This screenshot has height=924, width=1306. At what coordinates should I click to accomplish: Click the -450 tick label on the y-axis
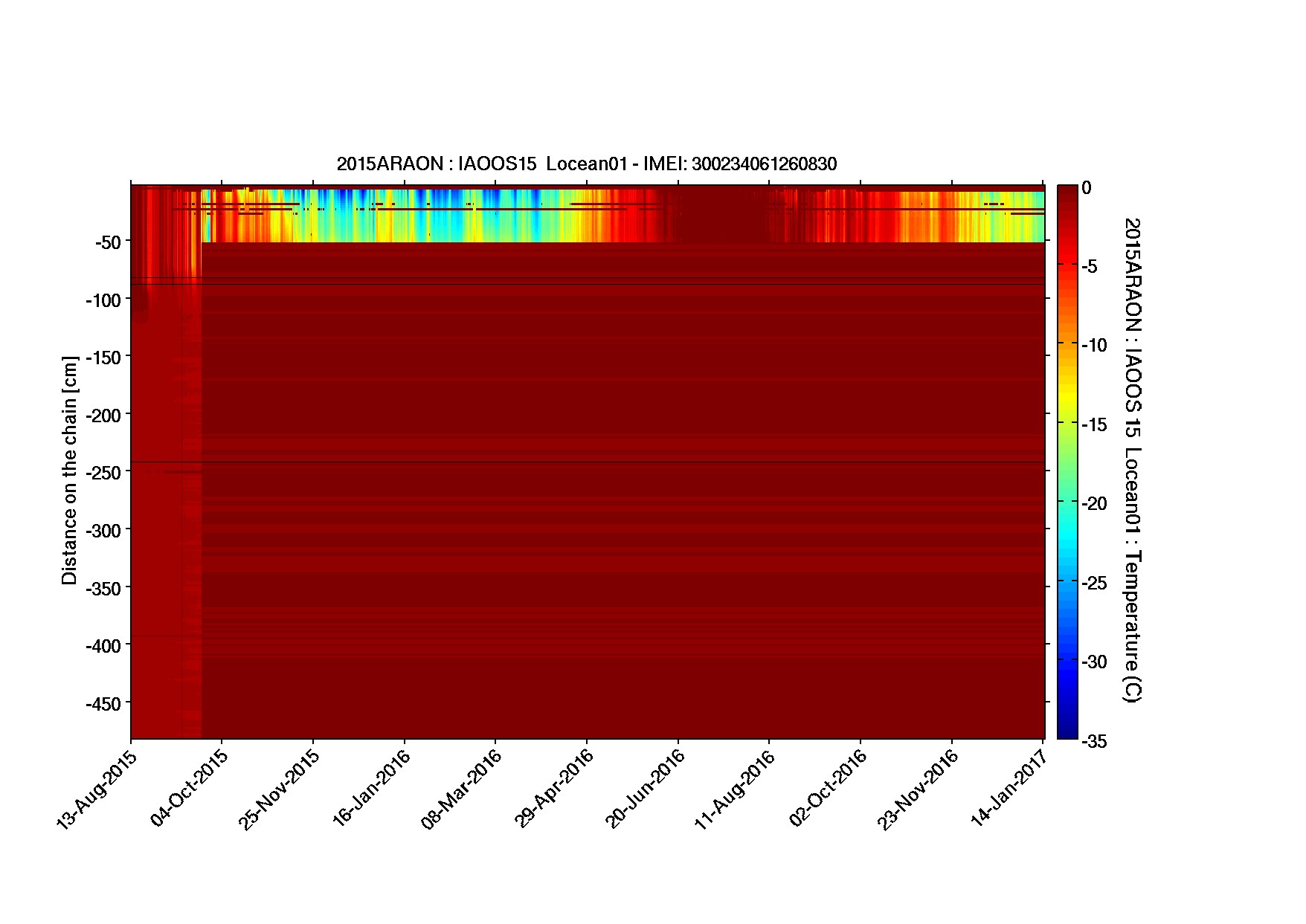point(103,704)
